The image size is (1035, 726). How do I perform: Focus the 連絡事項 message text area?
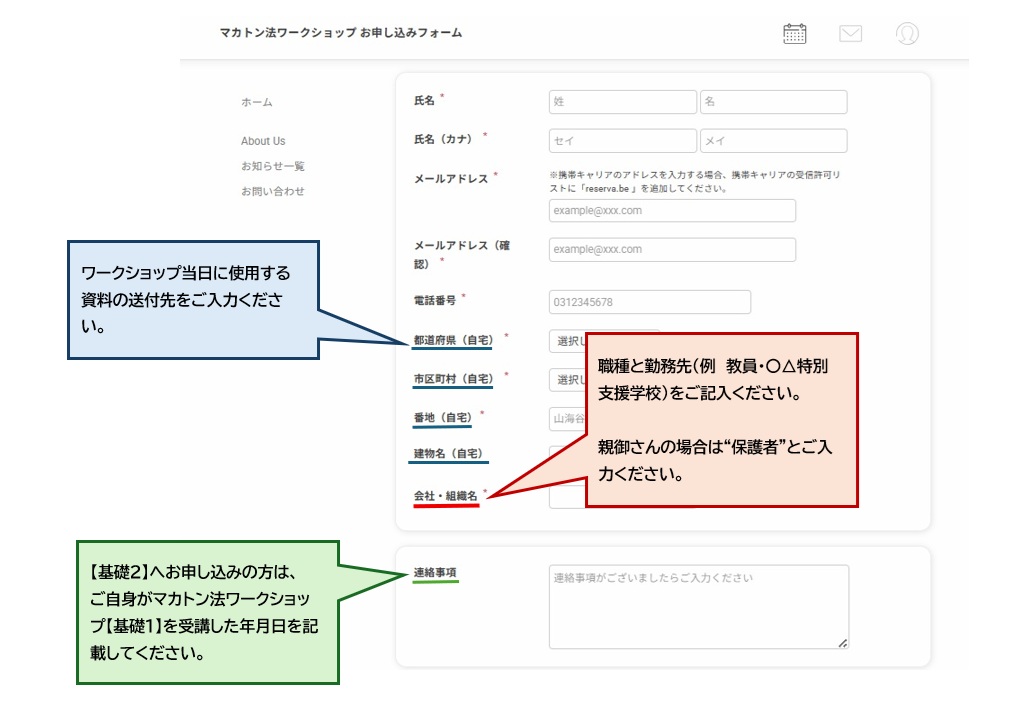[x=698, y=607]
